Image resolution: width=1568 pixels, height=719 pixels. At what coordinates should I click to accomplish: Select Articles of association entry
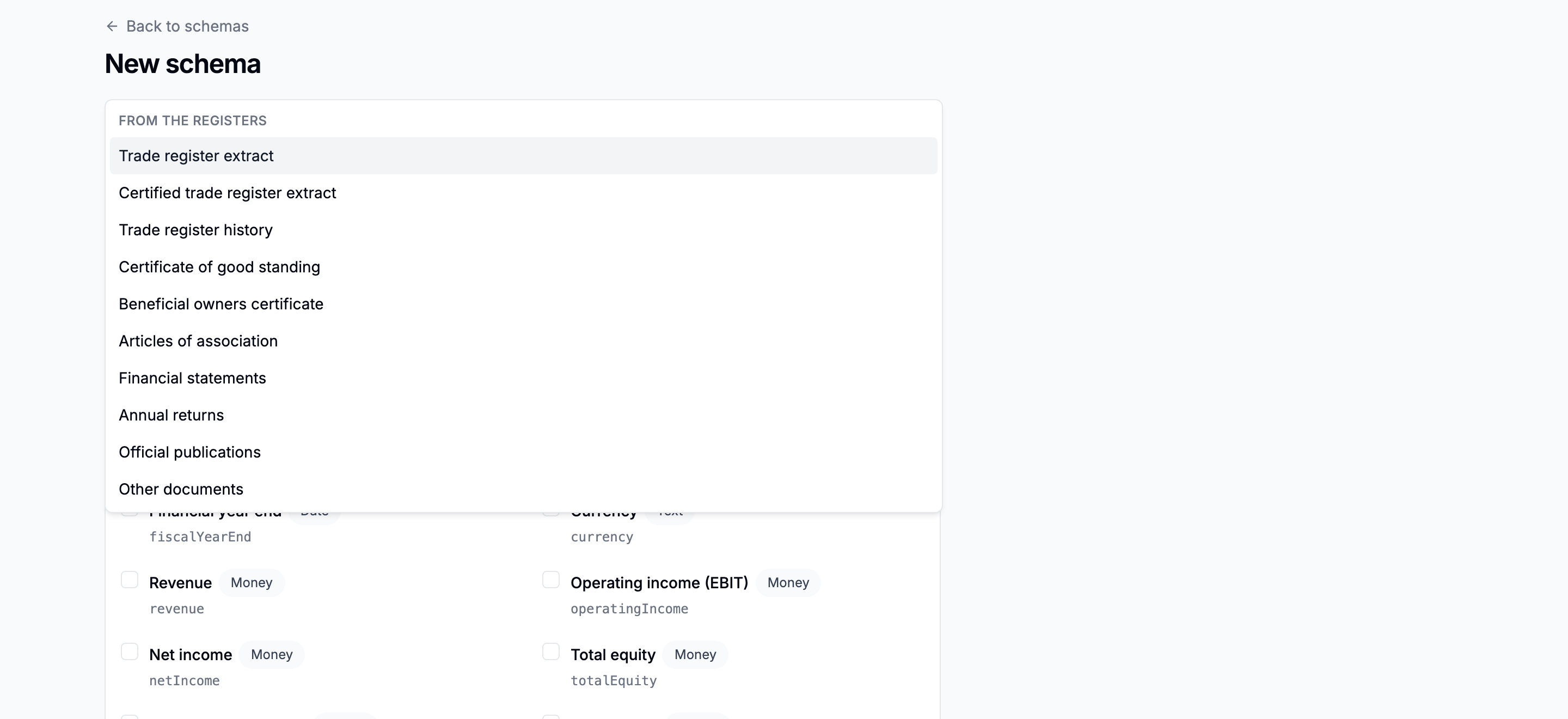(x=523, y=341)
